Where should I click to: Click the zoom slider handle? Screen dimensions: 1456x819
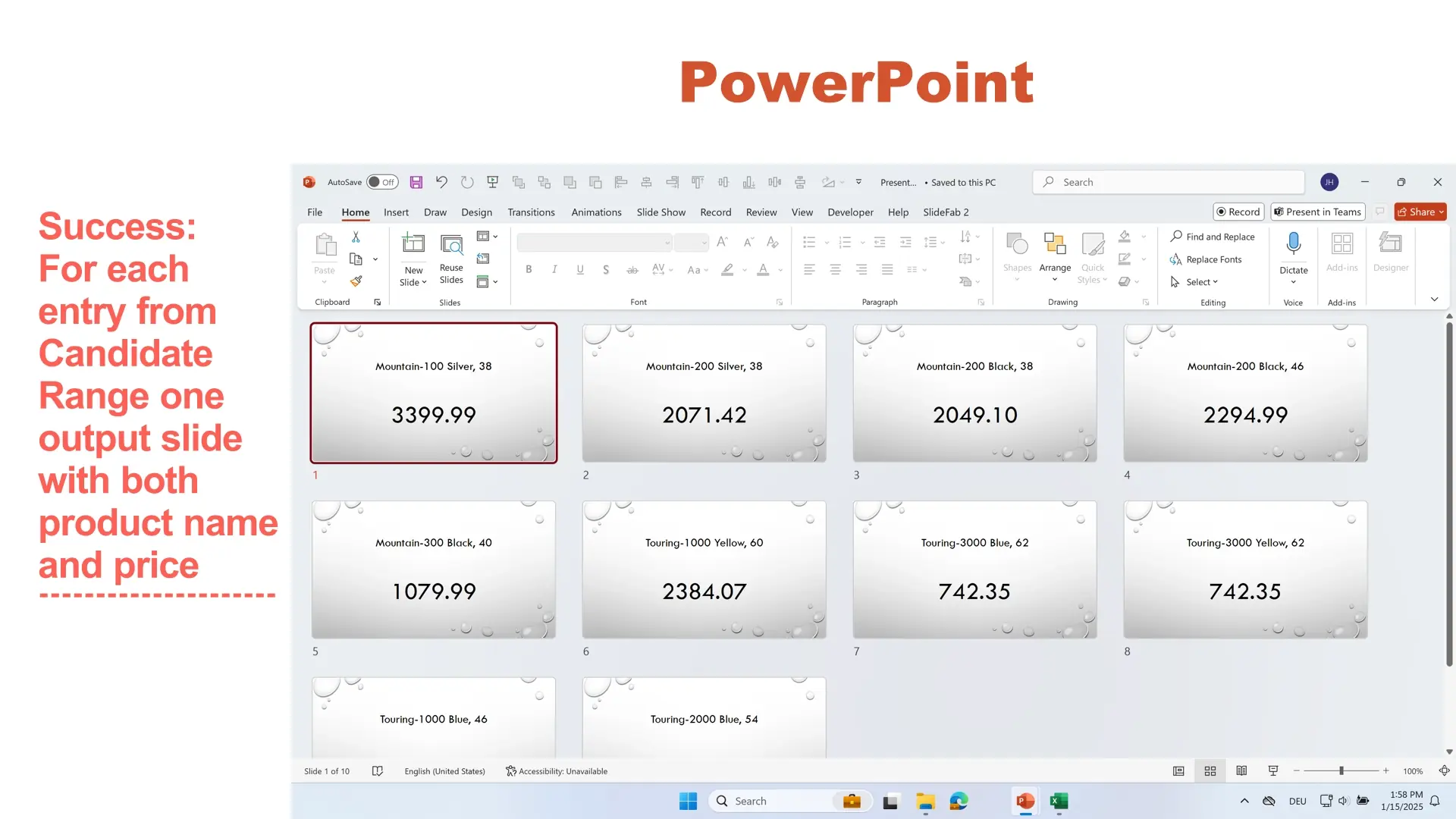coord(1341,771)
